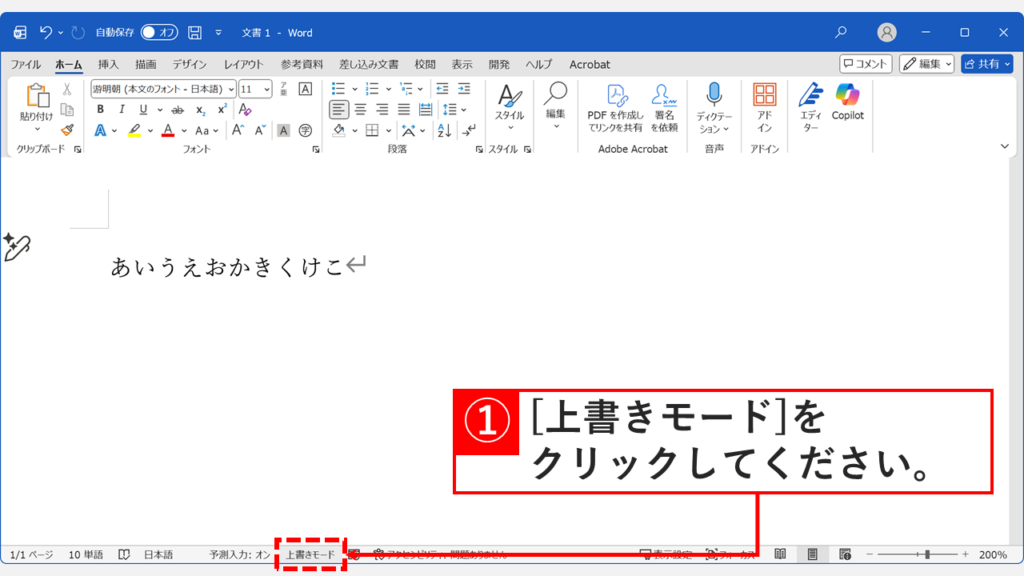Open the font color dropdown arrow
Viewport: 1024px width, 576px height.
[182, 130]
